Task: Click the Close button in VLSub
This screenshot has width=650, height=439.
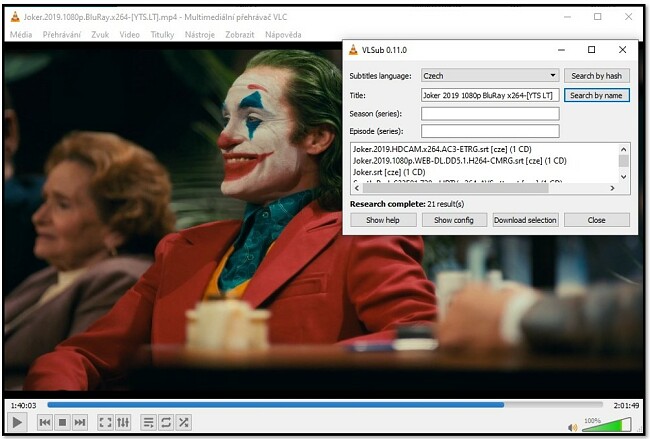Action: [597, 220]
